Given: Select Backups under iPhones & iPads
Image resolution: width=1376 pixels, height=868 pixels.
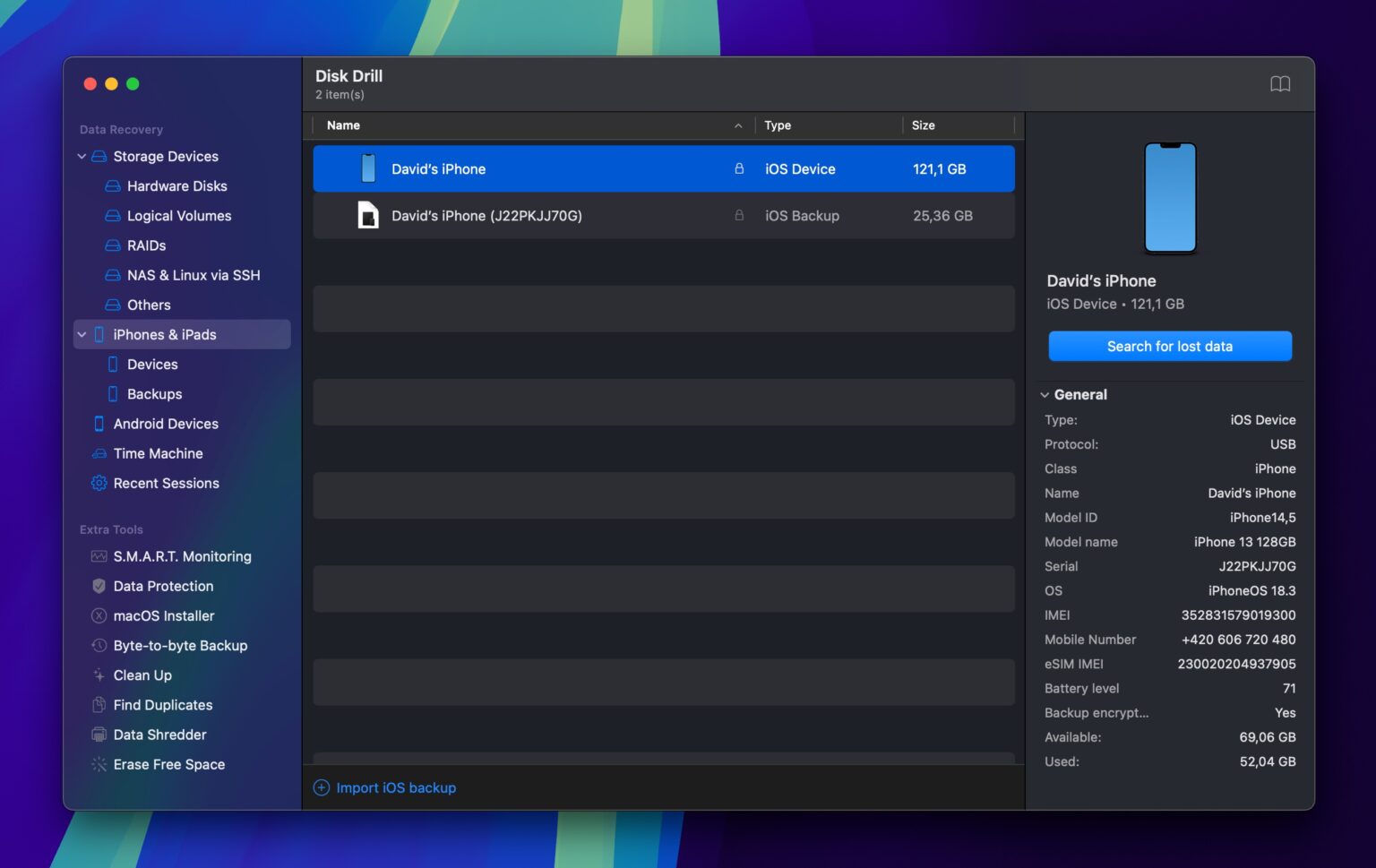Looking at the screenshot, I should click(x=154, y=394).
